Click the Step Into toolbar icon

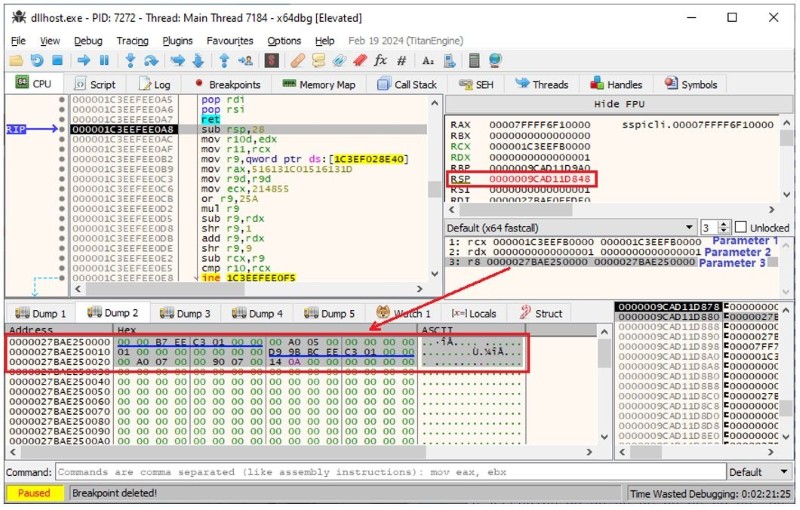click(130, 60)
